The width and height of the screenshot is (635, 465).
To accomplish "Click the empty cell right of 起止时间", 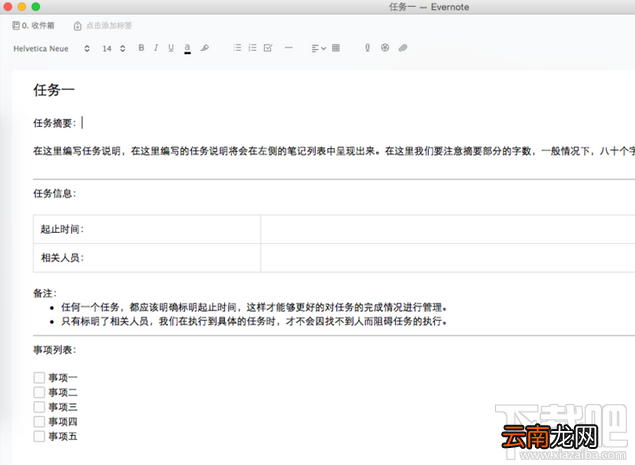I will tap(448, 229).
